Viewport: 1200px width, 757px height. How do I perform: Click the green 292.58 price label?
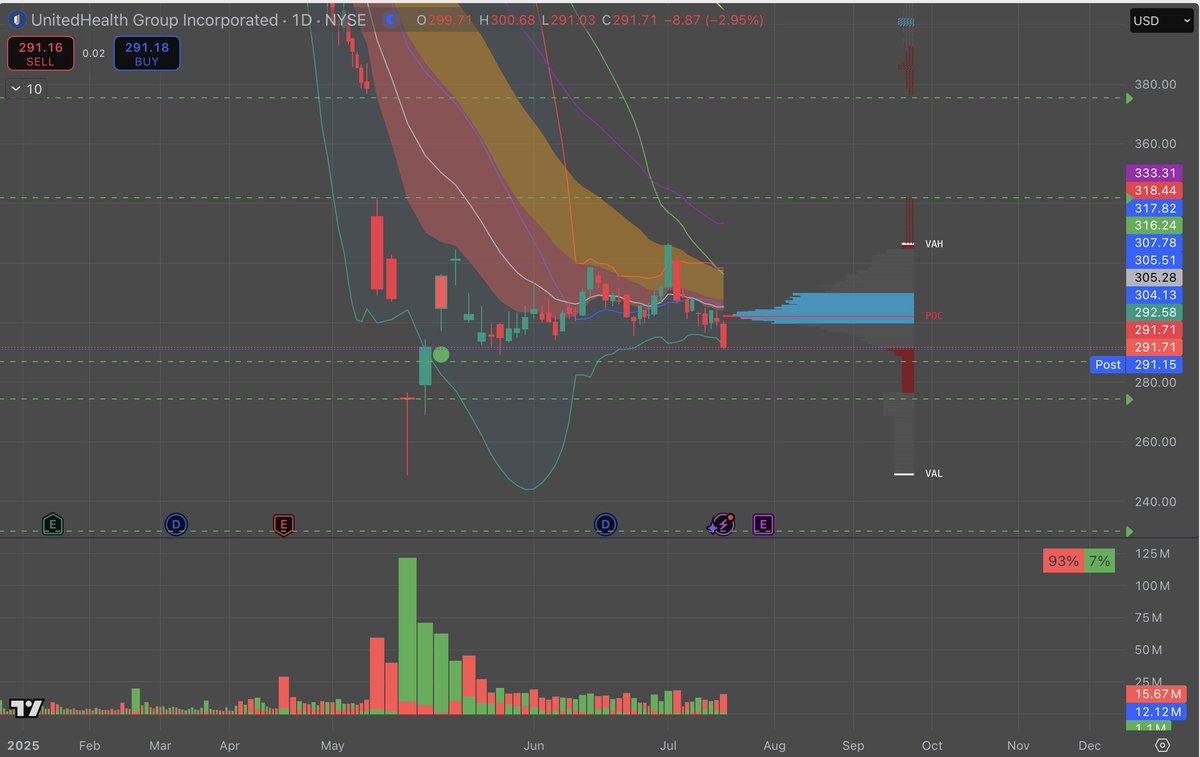click(x=1154, y=312)
